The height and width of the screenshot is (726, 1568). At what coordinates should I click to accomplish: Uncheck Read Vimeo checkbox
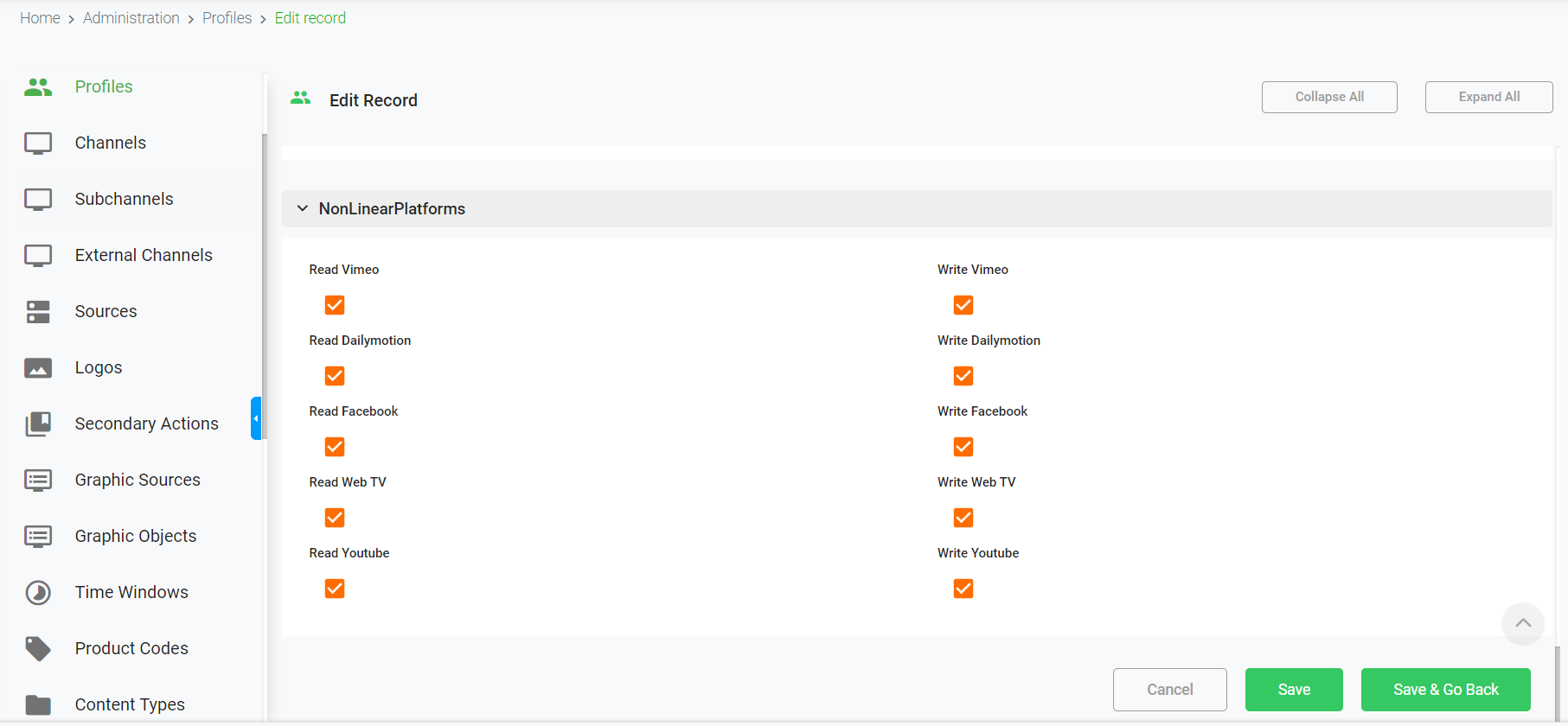tap(335, 305)
